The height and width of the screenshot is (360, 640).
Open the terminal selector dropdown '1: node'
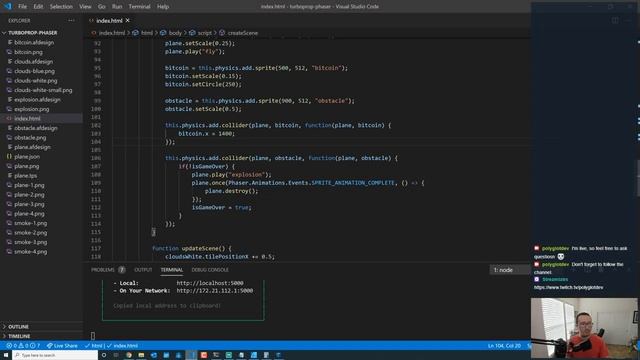(509, 270)
